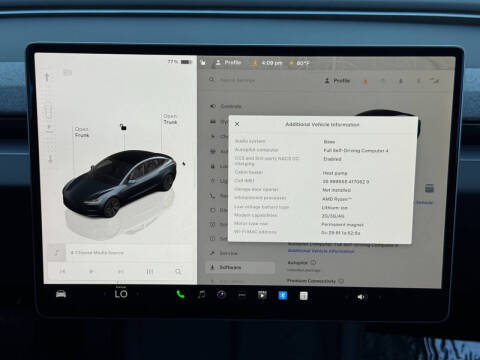
Task: Tap the LO temperature setting
Action: [121, 294]
